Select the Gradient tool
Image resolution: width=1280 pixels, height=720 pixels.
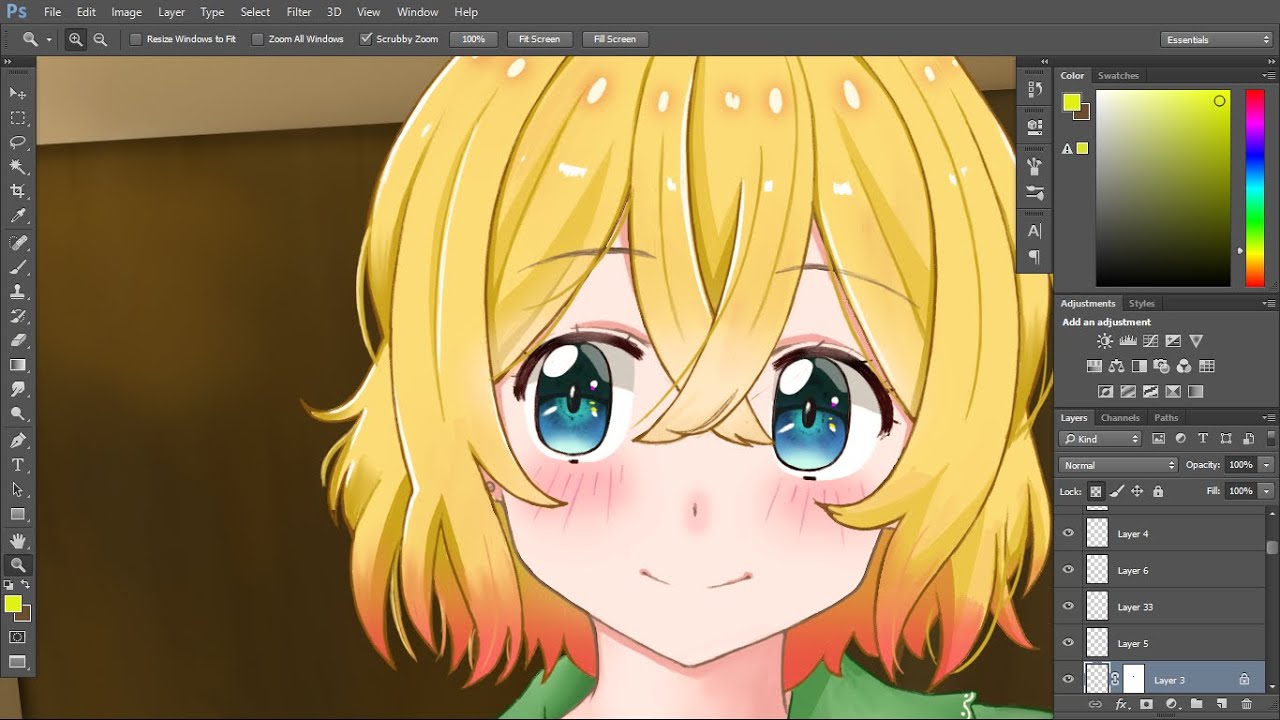(x=18, y=365)
